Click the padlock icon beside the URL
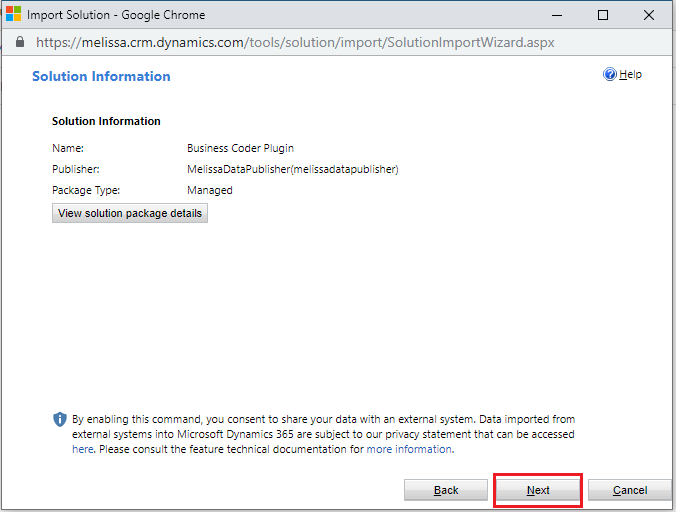The width and height of the screenshot is (676, 512). pos(20,43)
